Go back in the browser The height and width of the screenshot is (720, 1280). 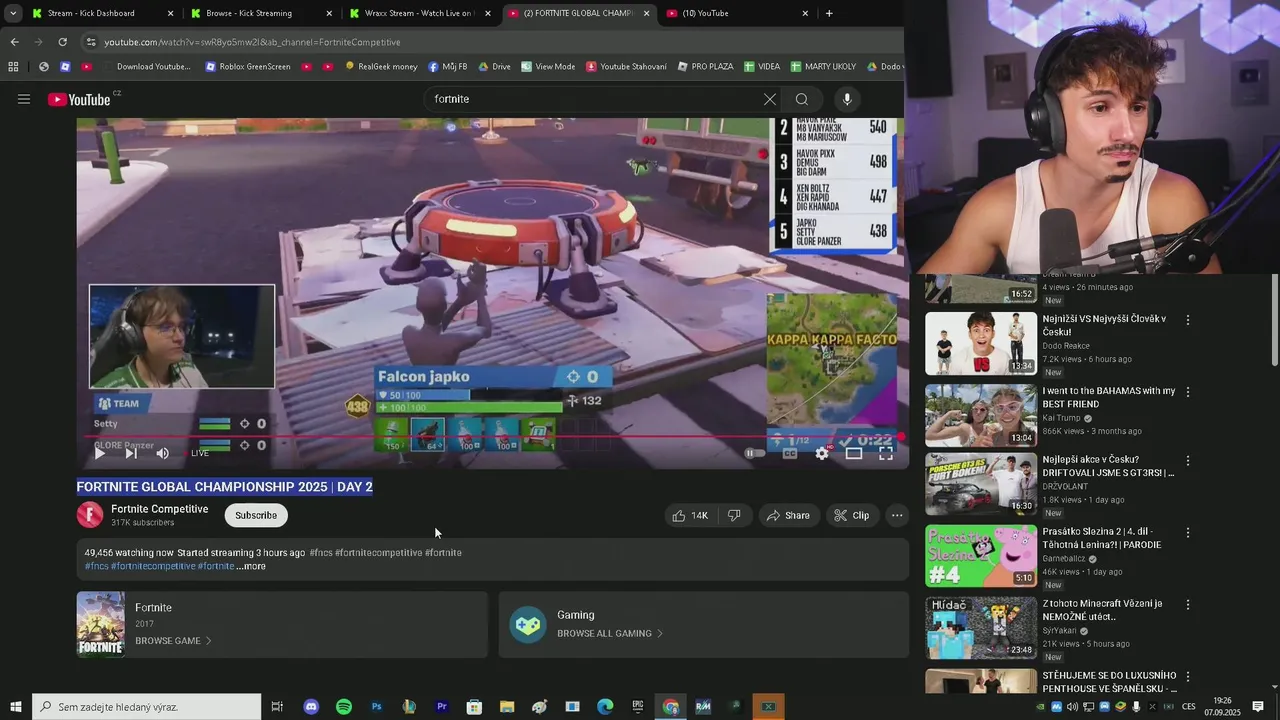pos(14,42)
